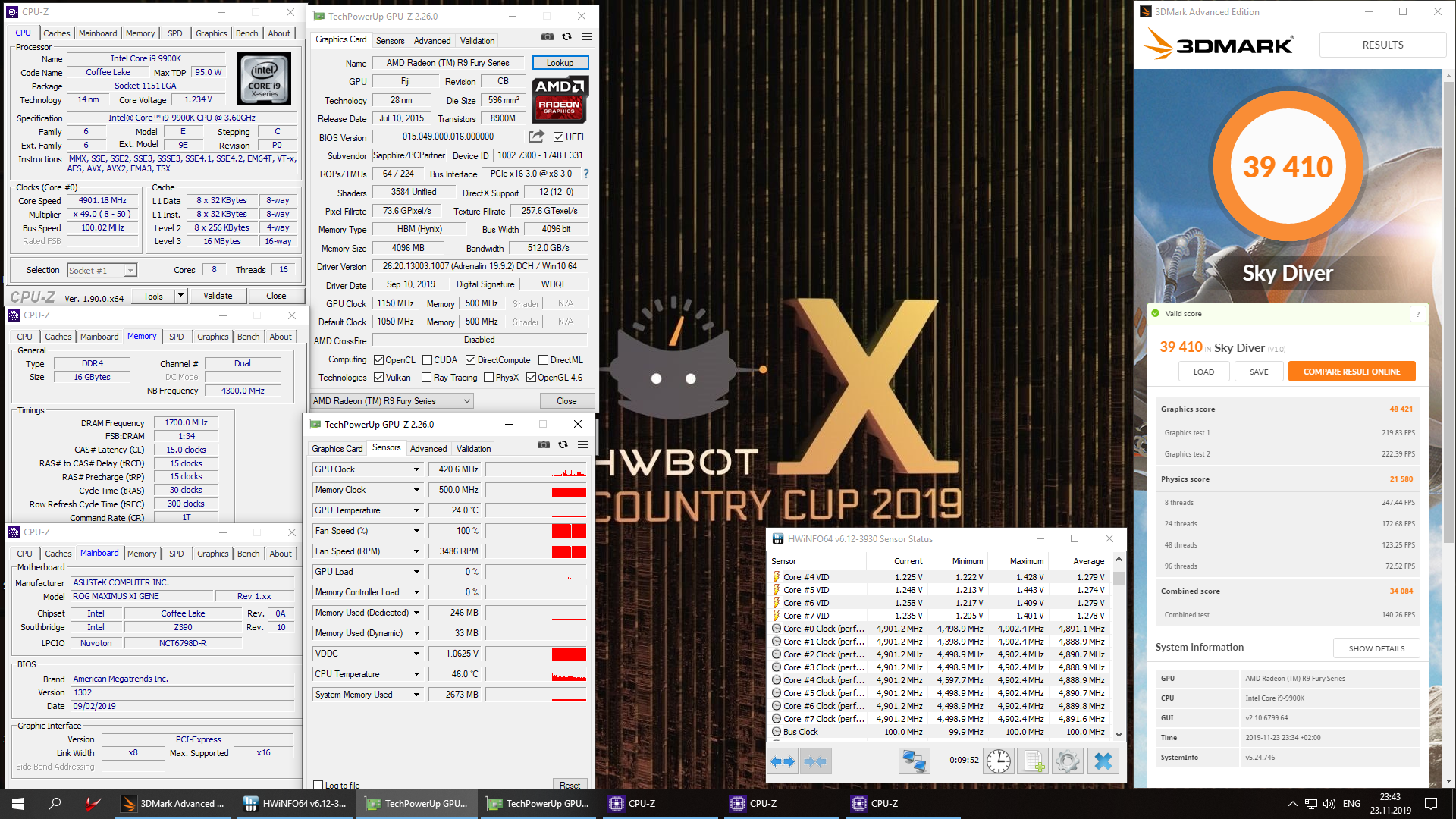This screenshot has width=1456, height=819.
Task: Open the GPU Clock sensor dropdown
Action: (416, 469)
